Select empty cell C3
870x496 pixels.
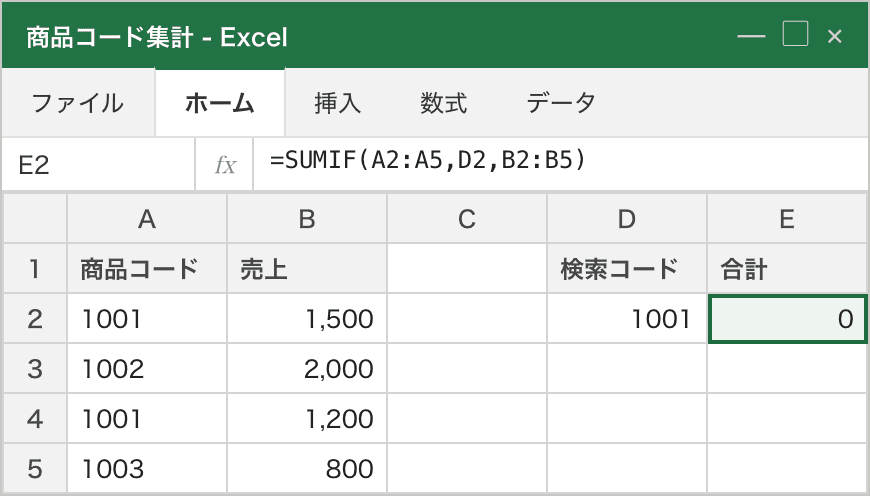tap(467, 368)
